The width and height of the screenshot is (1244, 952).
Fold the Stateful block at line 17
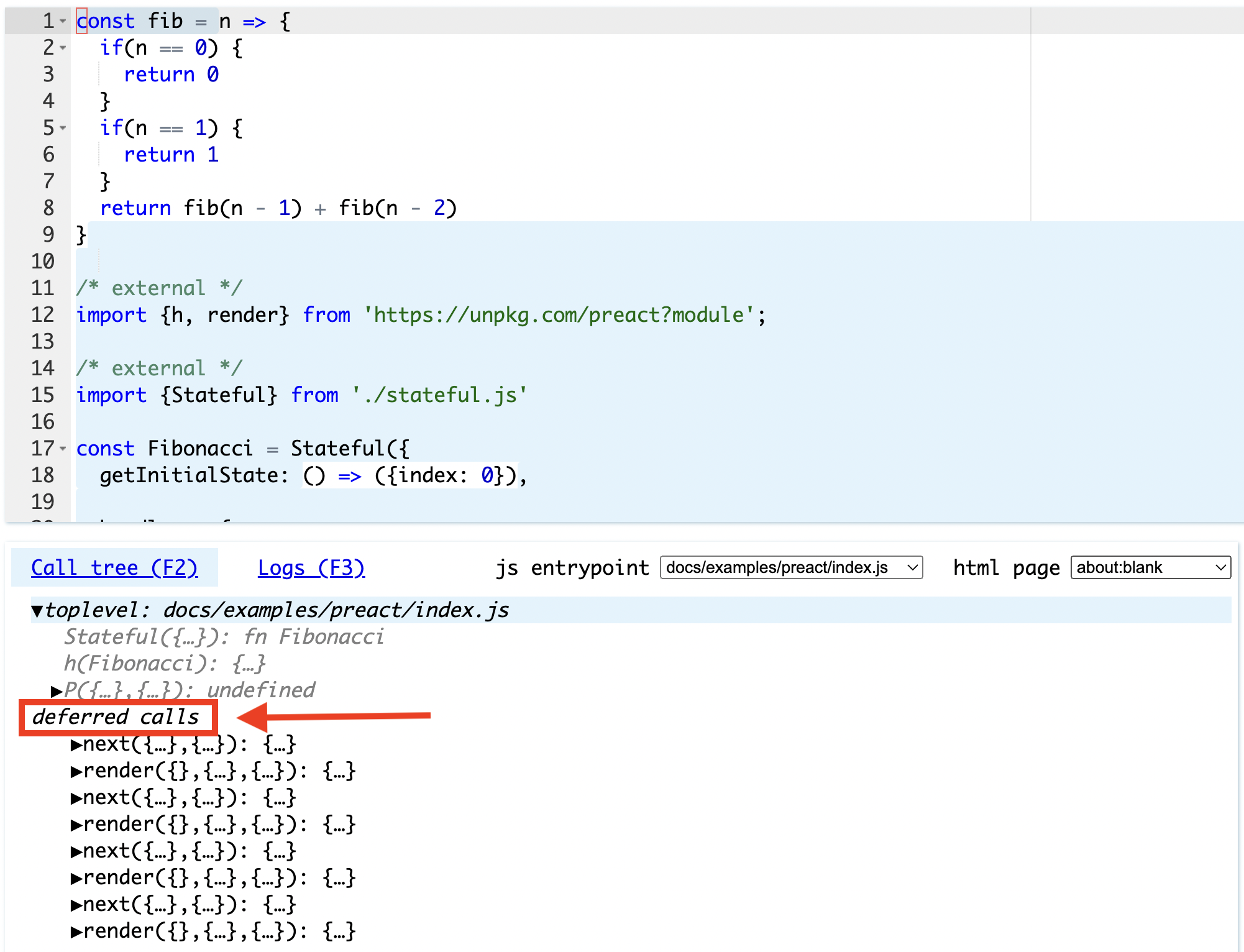point(63,449)
